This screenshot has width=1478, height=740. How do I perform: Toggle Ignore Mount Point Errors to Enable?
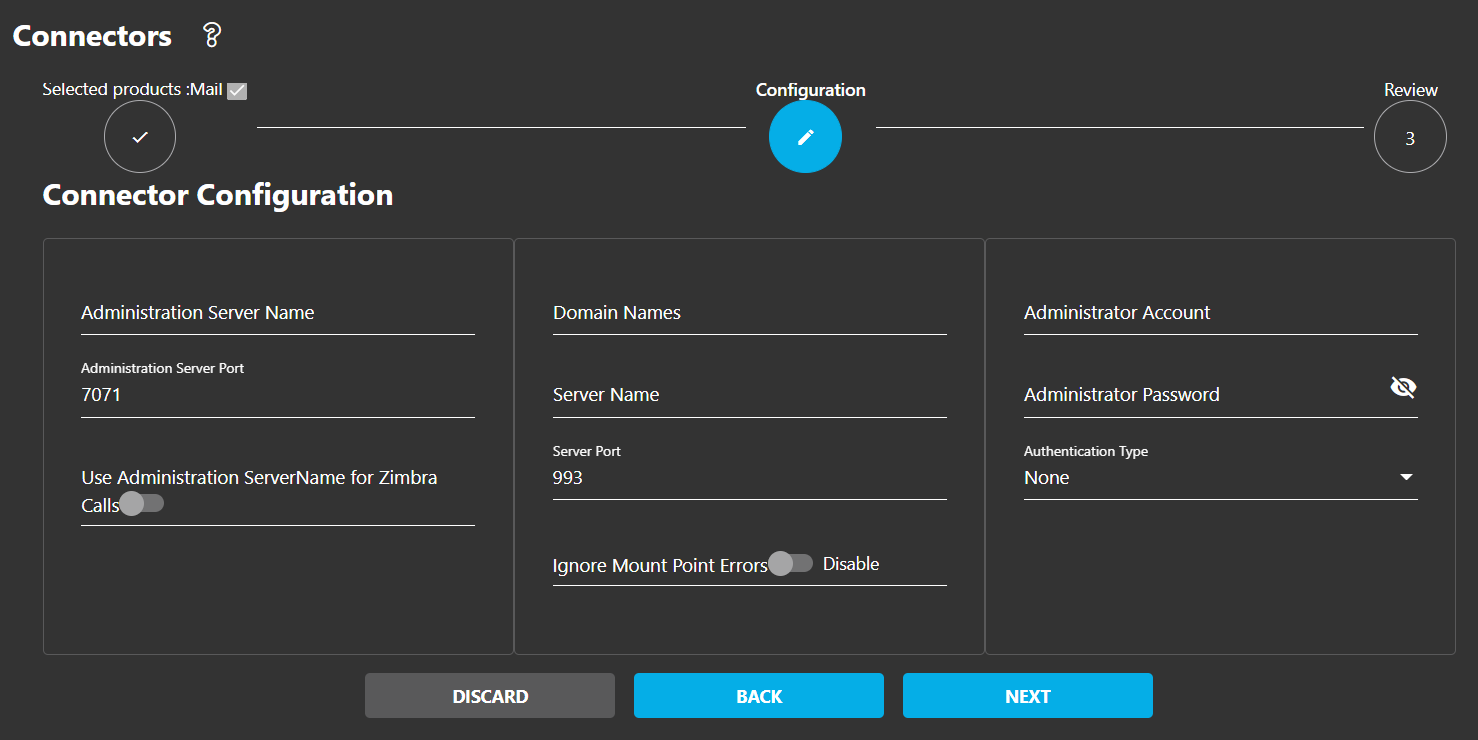791,563
